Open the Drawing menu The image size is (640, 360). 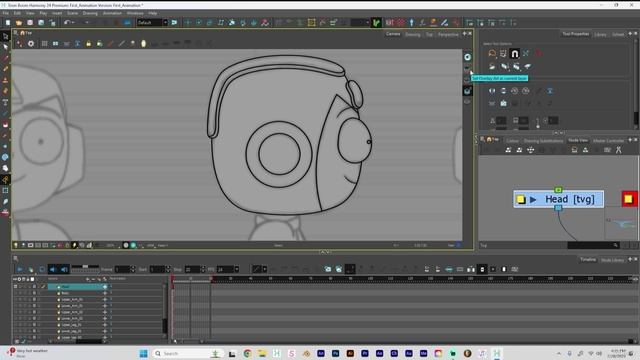(90, 13)
